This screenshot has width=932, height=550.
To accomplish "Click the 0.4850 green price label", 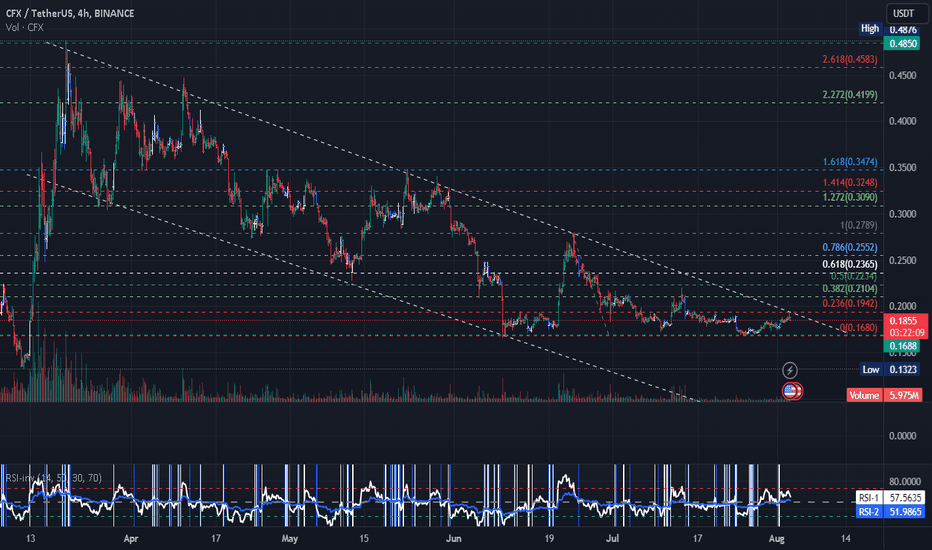I will click(902, 43).
